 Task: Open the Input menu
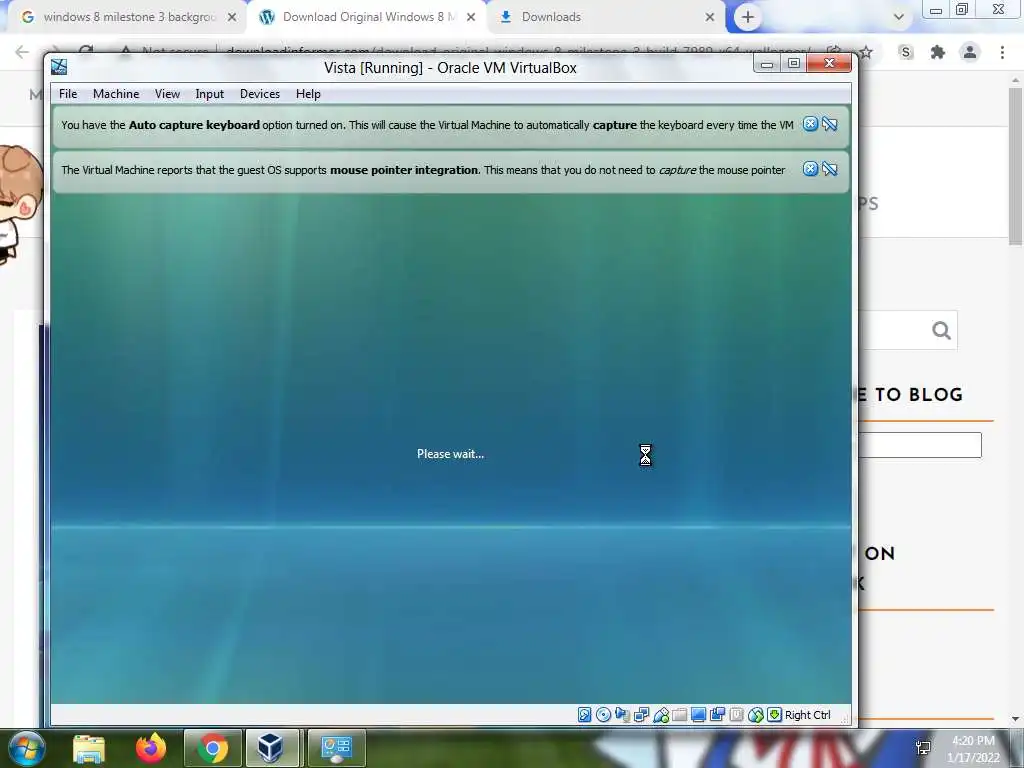[210, 94]
